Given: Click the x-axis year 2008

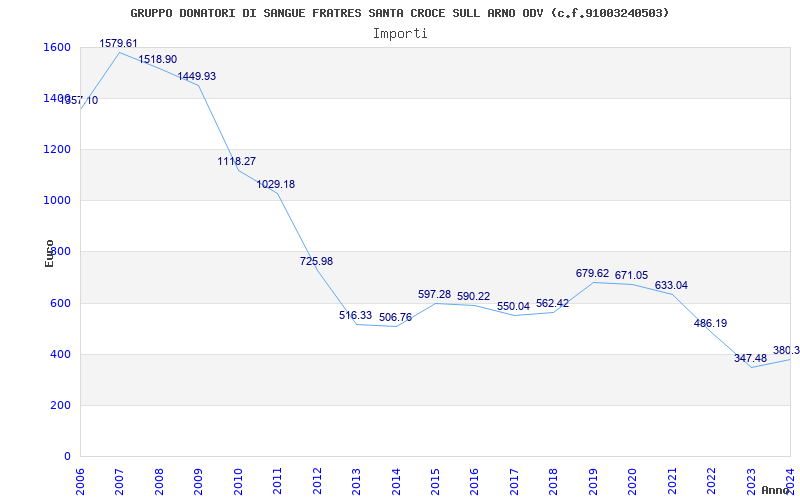Looking at the screenshot, I should click(159, 482).
